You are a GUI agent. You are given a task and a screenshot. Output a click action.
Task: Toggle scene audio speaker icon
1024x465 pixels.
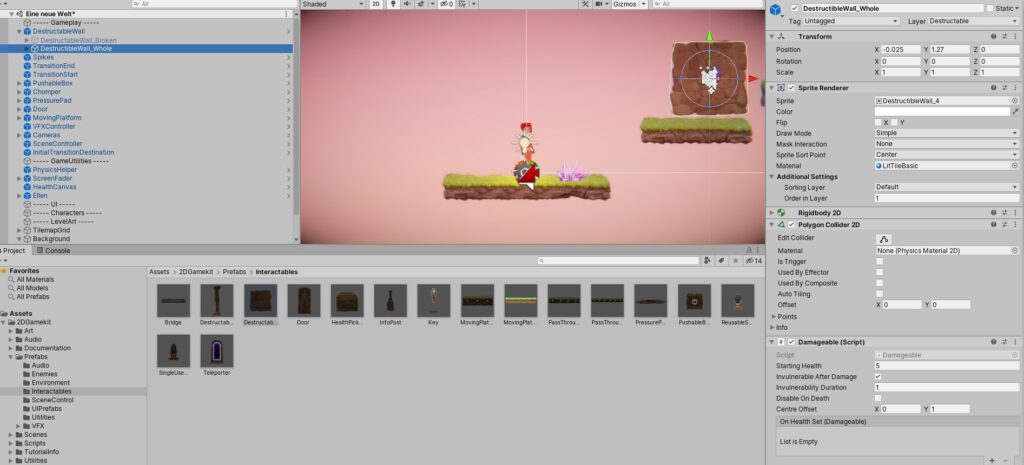408,5
